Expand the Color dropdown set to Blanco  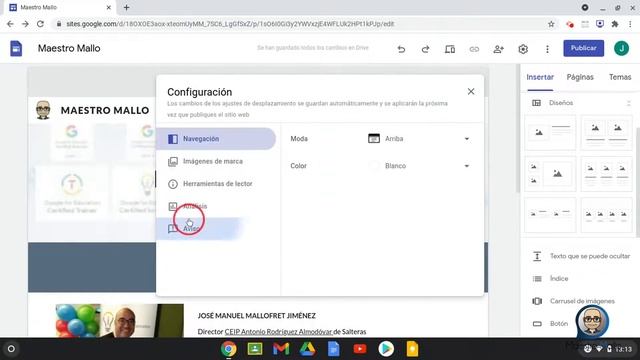coord(419,166)
